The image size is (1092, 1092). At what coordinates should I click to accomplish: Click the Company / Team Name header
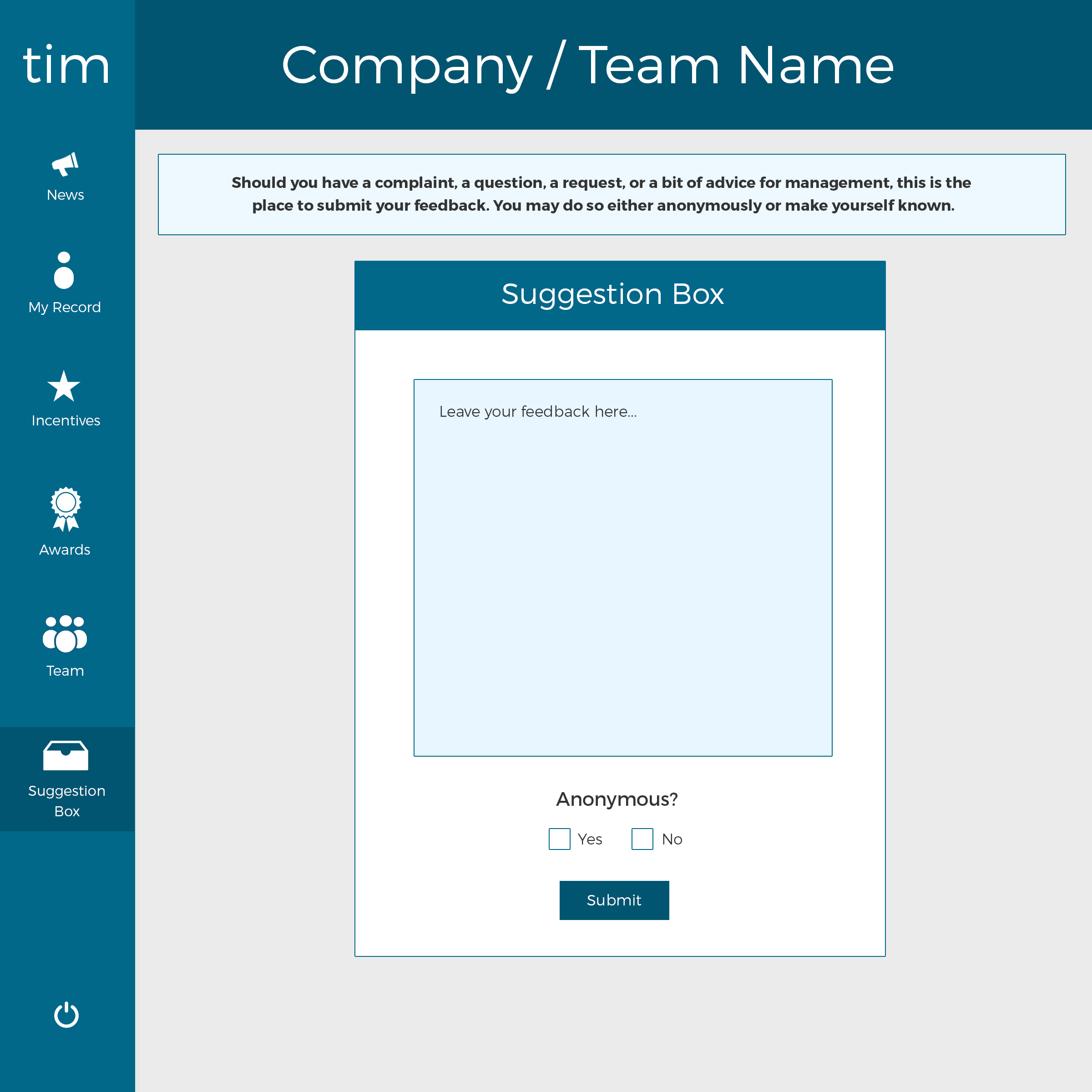587,66
